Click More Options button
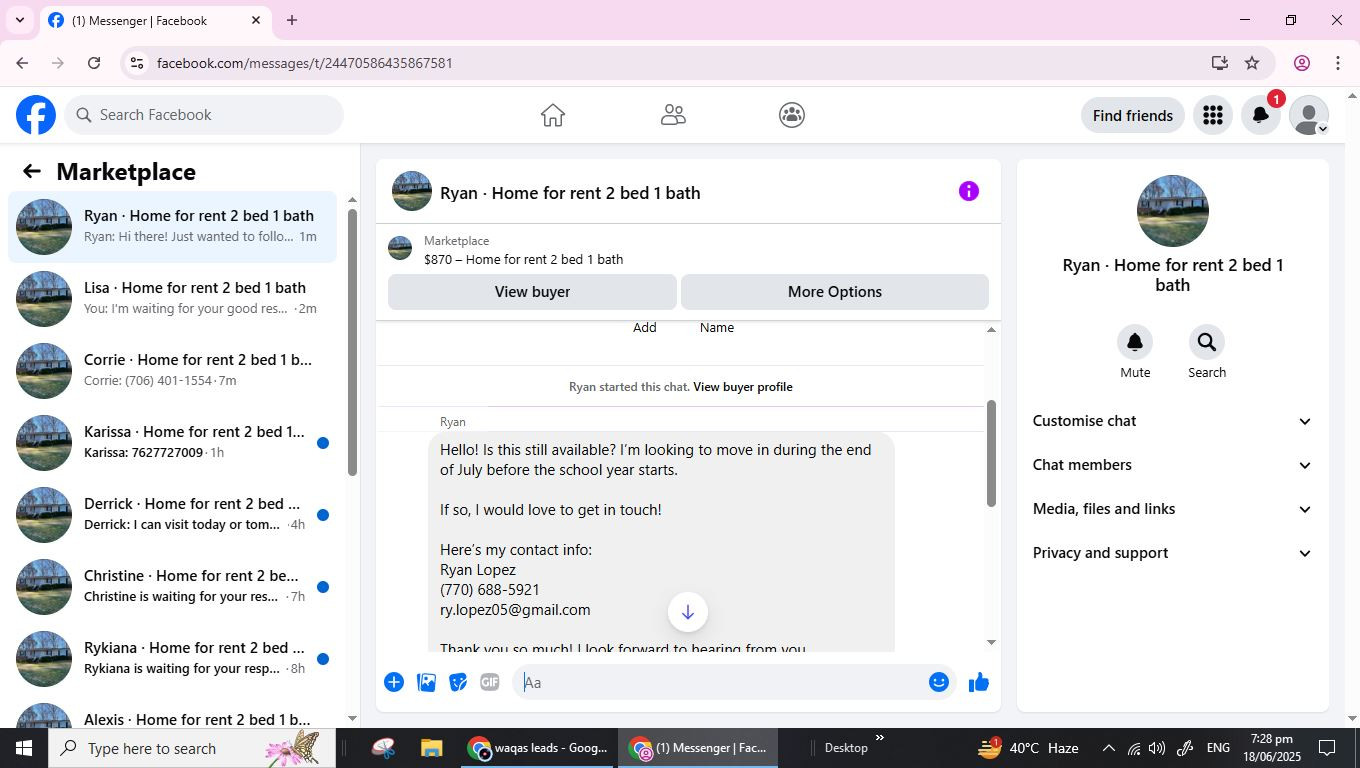Screen dimensions: 1360x768 pos(835,292)
